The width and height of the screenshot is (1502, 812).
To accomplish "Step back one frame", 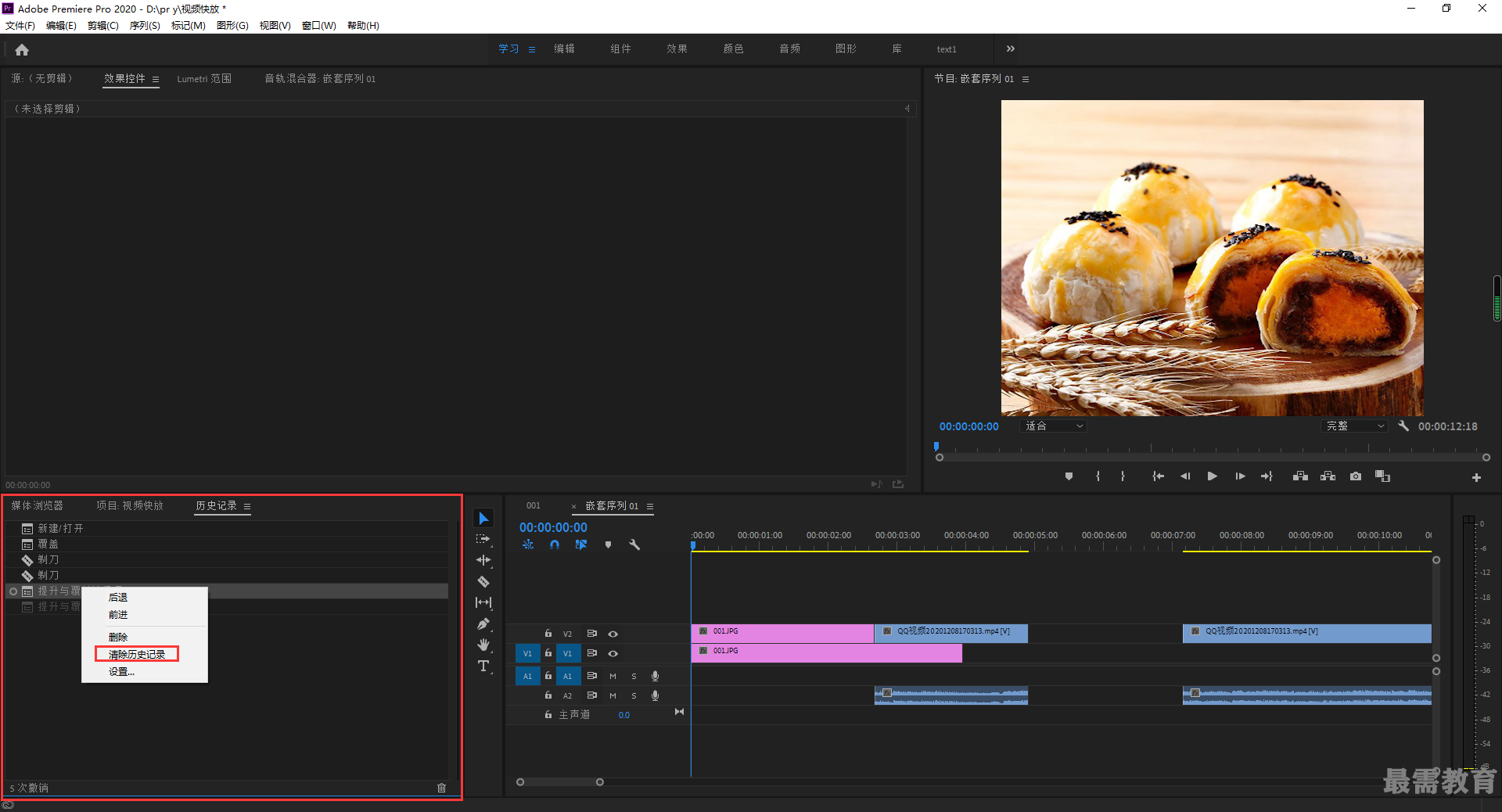I will coord(1185,476).
